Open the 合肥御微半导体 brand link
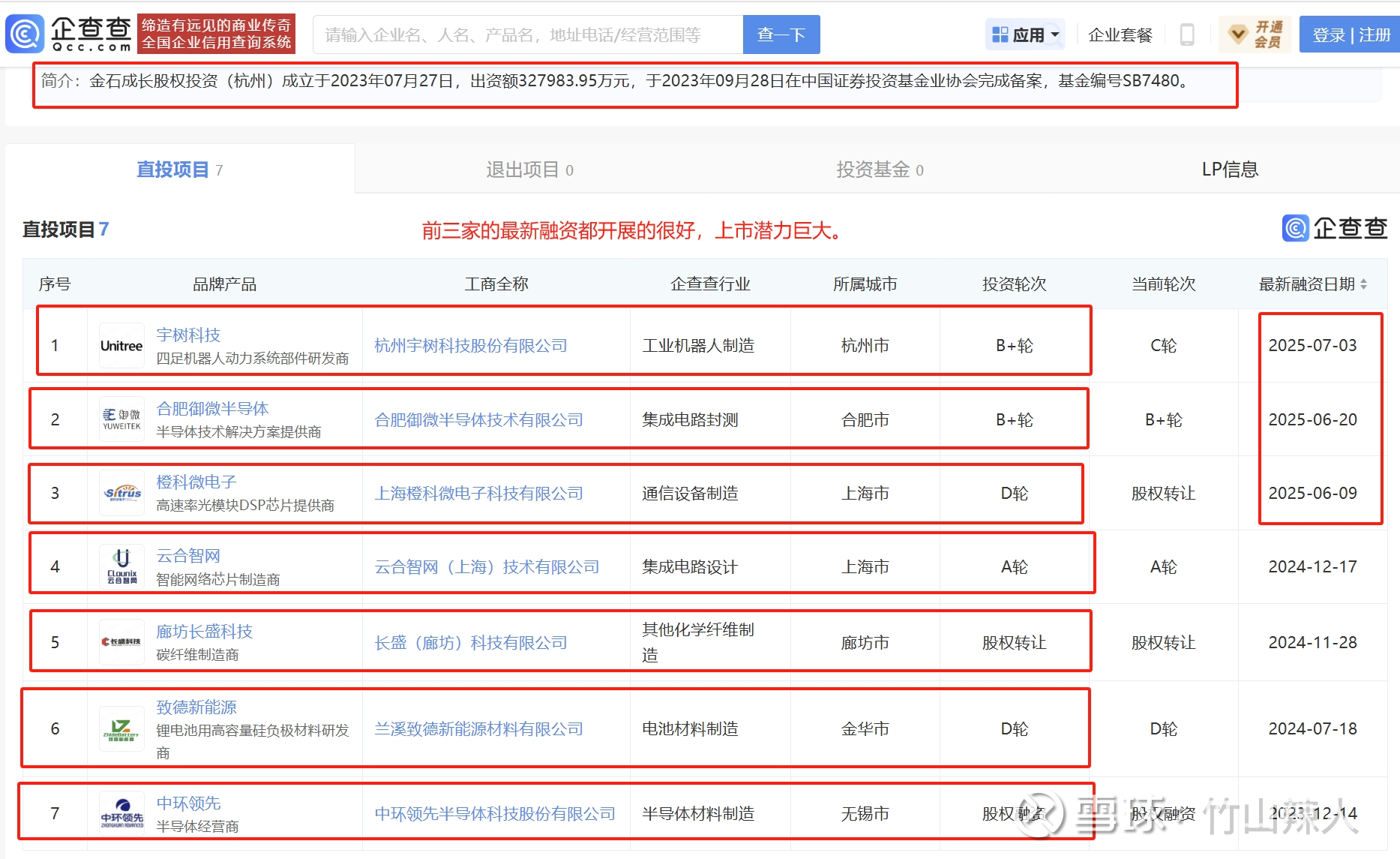Viewport: 1400px width, 859px height. point(212,408)
